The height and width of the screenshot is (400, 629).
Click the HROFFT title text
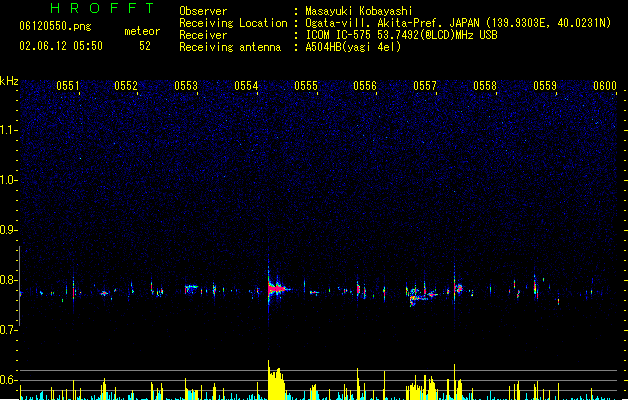click(103, 8)
